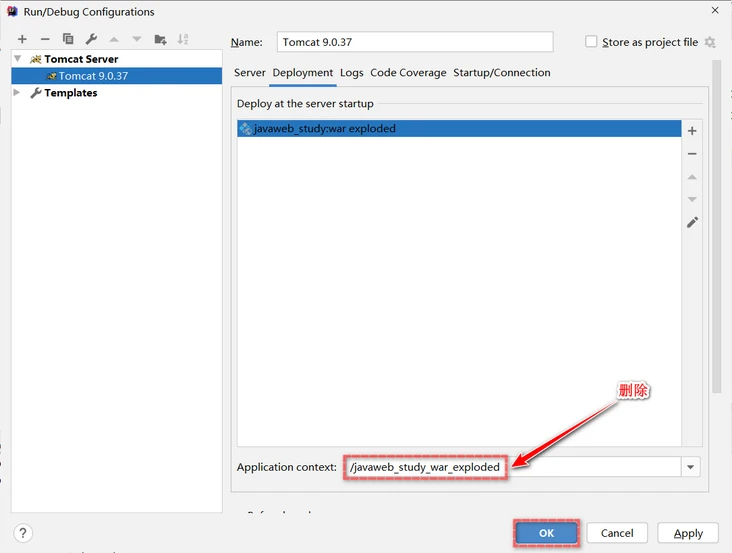This screenshot has width=732, height=553.
Task: Select the Deployment tab
Action: [303, 73]
